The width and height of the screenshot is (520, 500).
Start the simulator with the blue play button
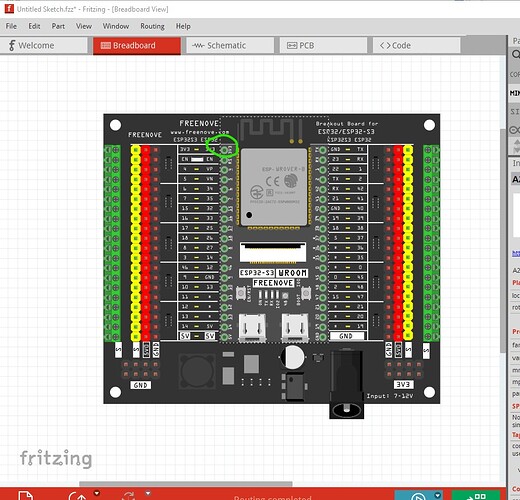click(x=418, y=497)
